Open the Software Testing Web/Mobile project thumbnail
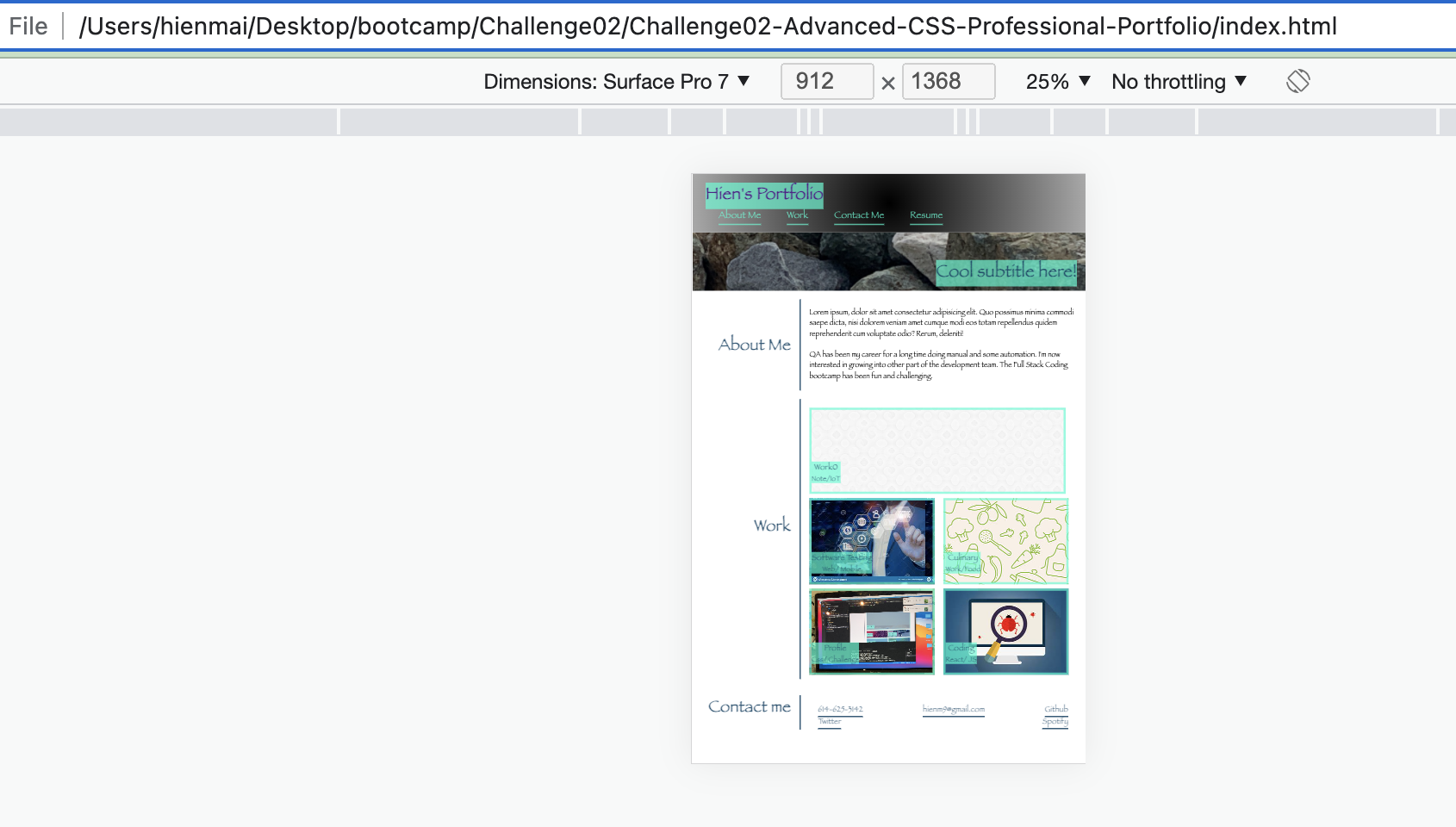The width and height of the screenshot is (1456, 827). 871,541
